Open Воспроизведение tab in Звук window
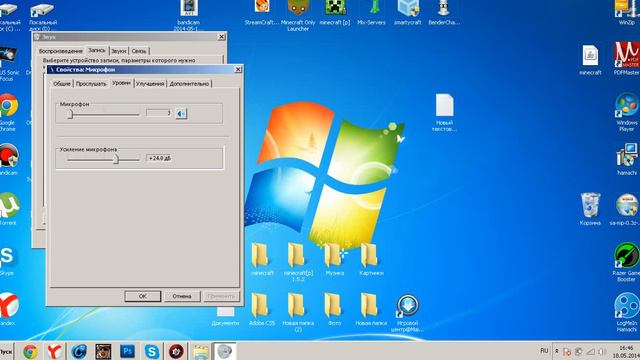Image resolution: width=640 pixels, height=360 pixels. (61, 51)
